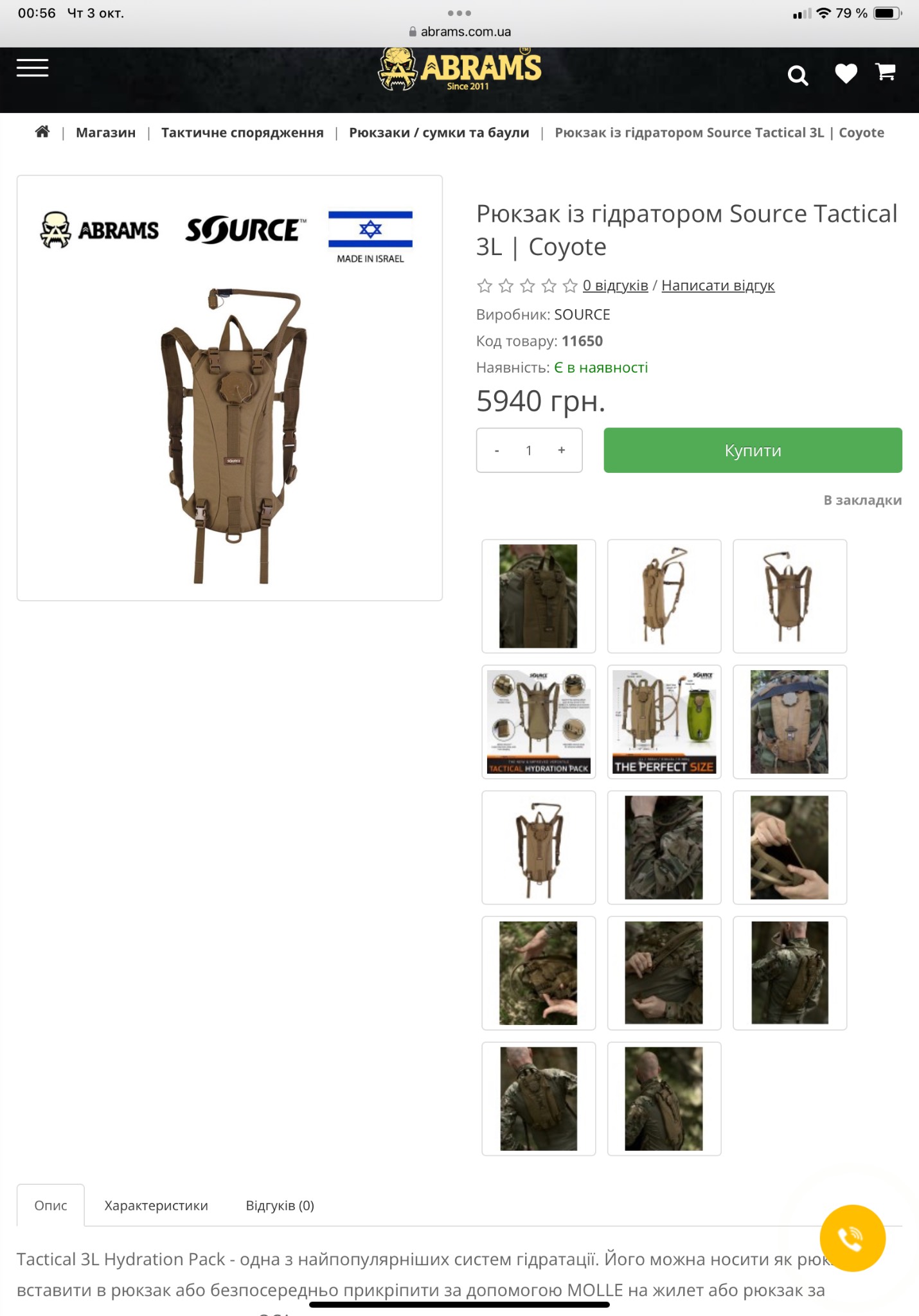Image resolution: width=919 pixels, height=1316 pixels.
Task: Select the Опис tab
Action: click(x=51, y=1205)
